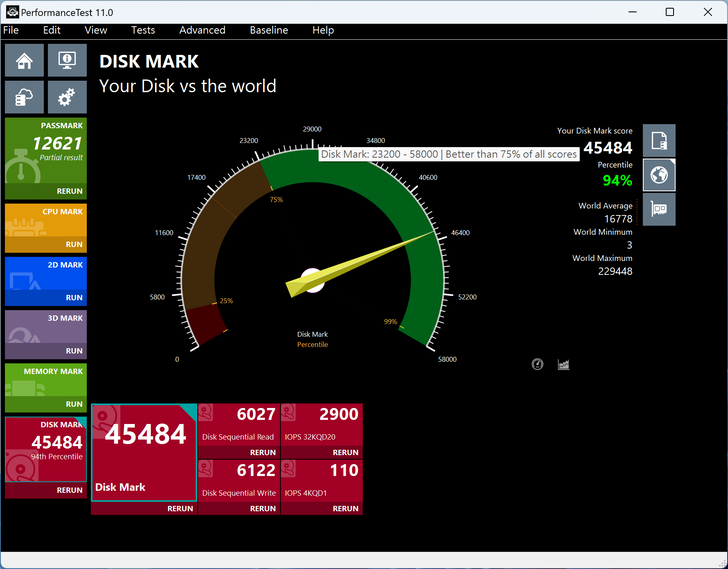
Task: Open settings via the gears icon
Action: point(67,97)
